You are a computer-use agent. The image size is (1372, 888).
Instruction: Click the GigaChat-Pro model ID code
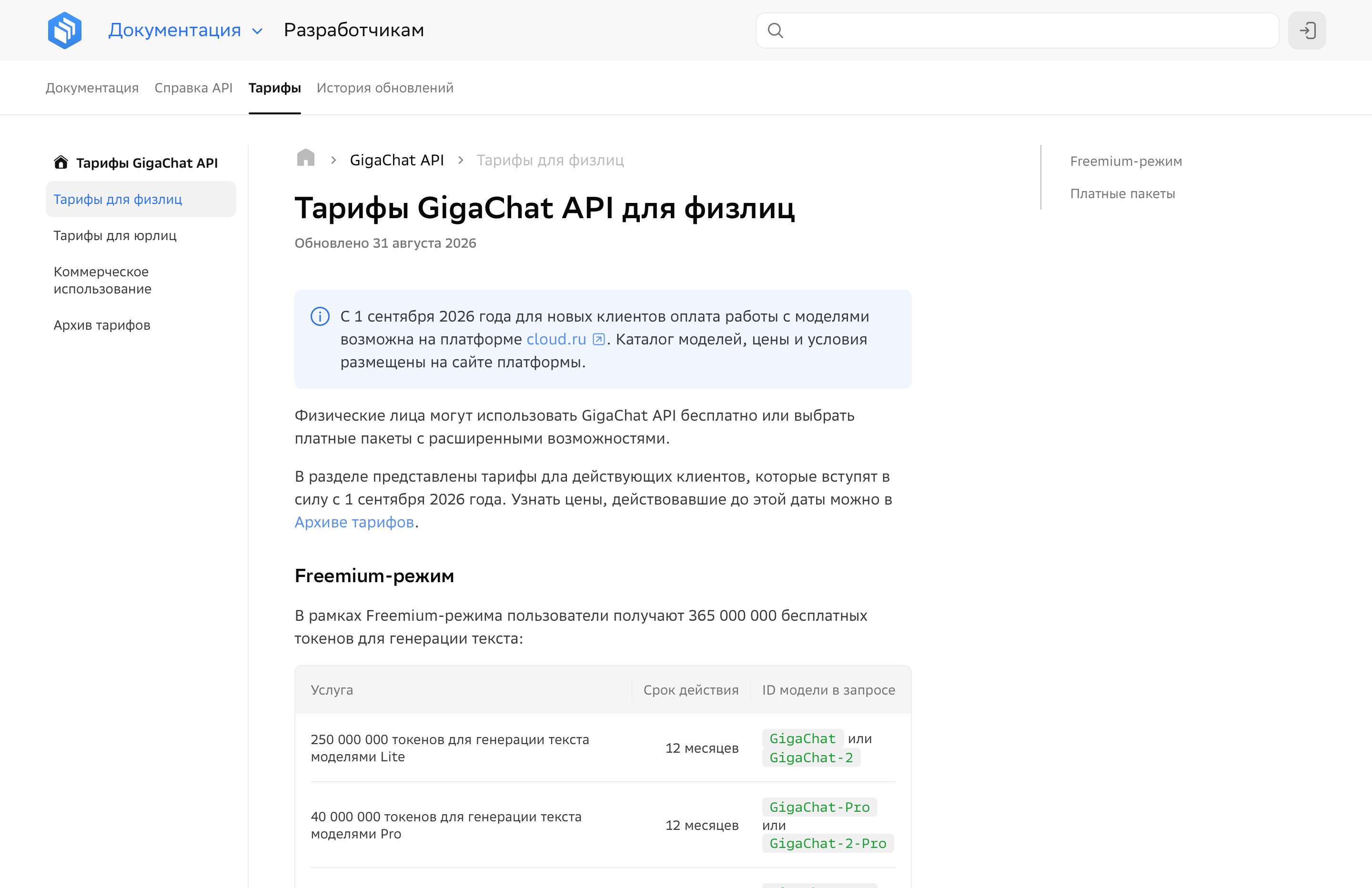coord(819,807)
